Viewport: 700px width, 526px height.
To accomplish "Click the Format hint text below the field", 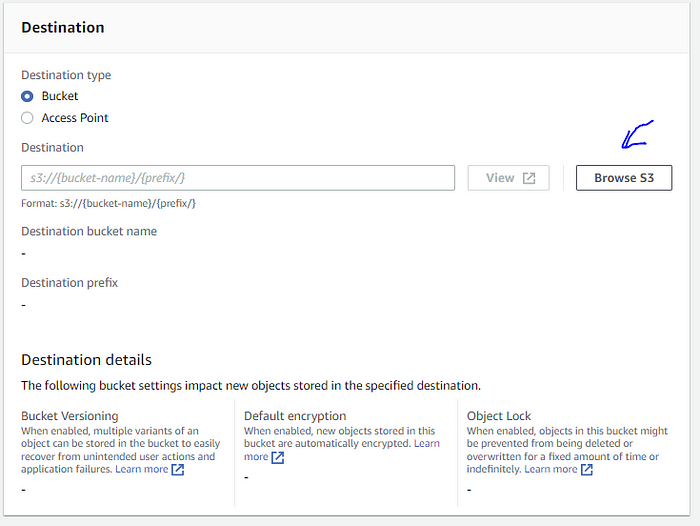I will pos(108,204).
